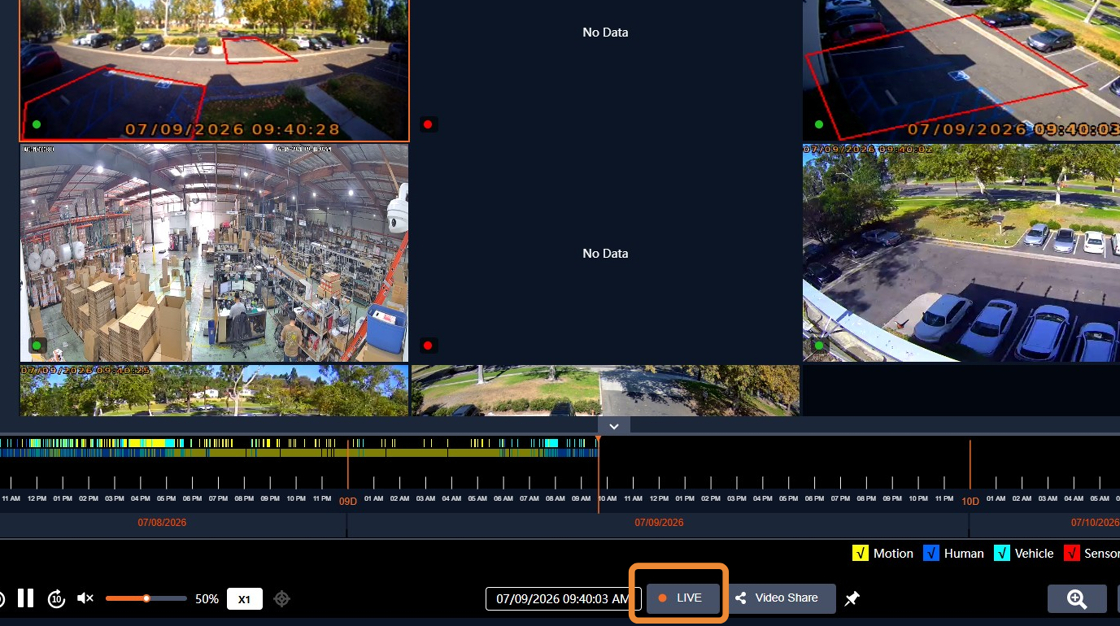Viewport: 1120px width, 626px height.
Task: Zoom in on the timeline
Action: (x=1076, y=599)
